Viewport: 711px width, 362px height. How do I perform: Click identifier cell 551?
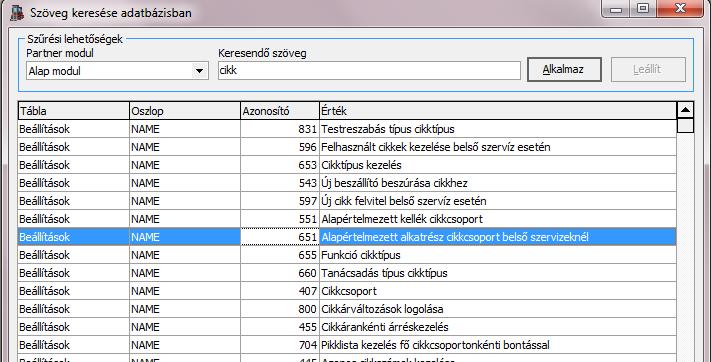click(x=280, y=219)
